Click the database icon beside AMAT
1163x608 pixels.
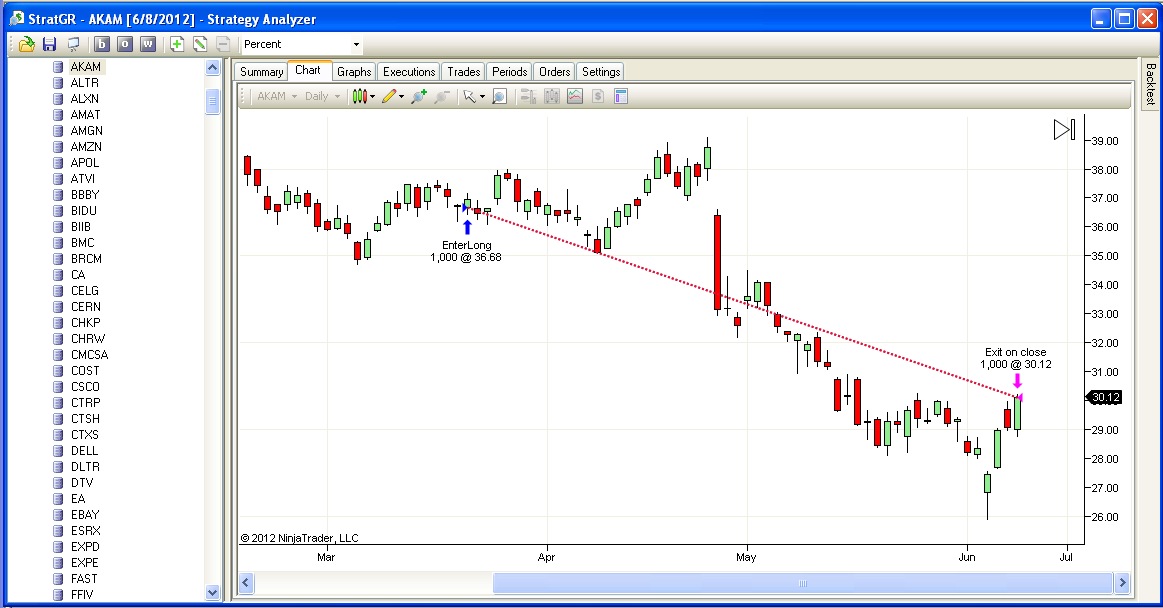58,115
